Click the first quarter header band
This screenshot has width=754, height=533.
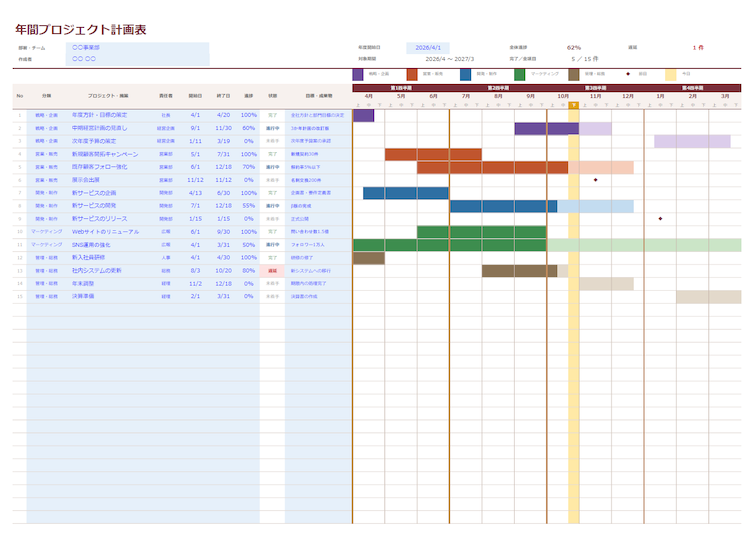point(401,88)
